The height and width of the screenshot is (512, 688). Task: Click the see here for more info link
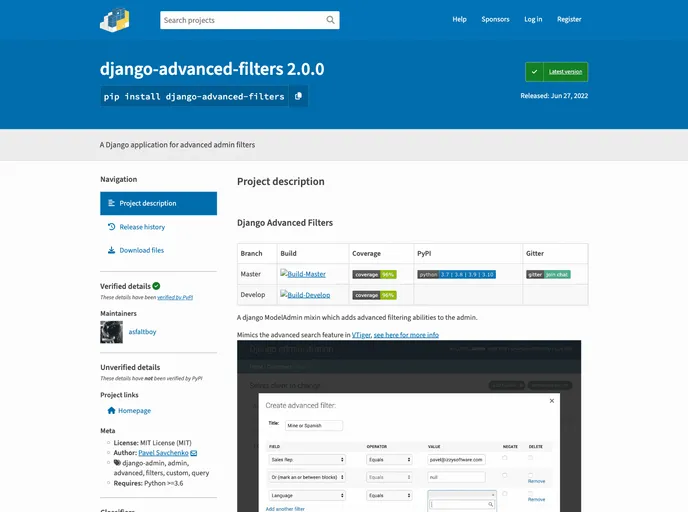[406, 335]
